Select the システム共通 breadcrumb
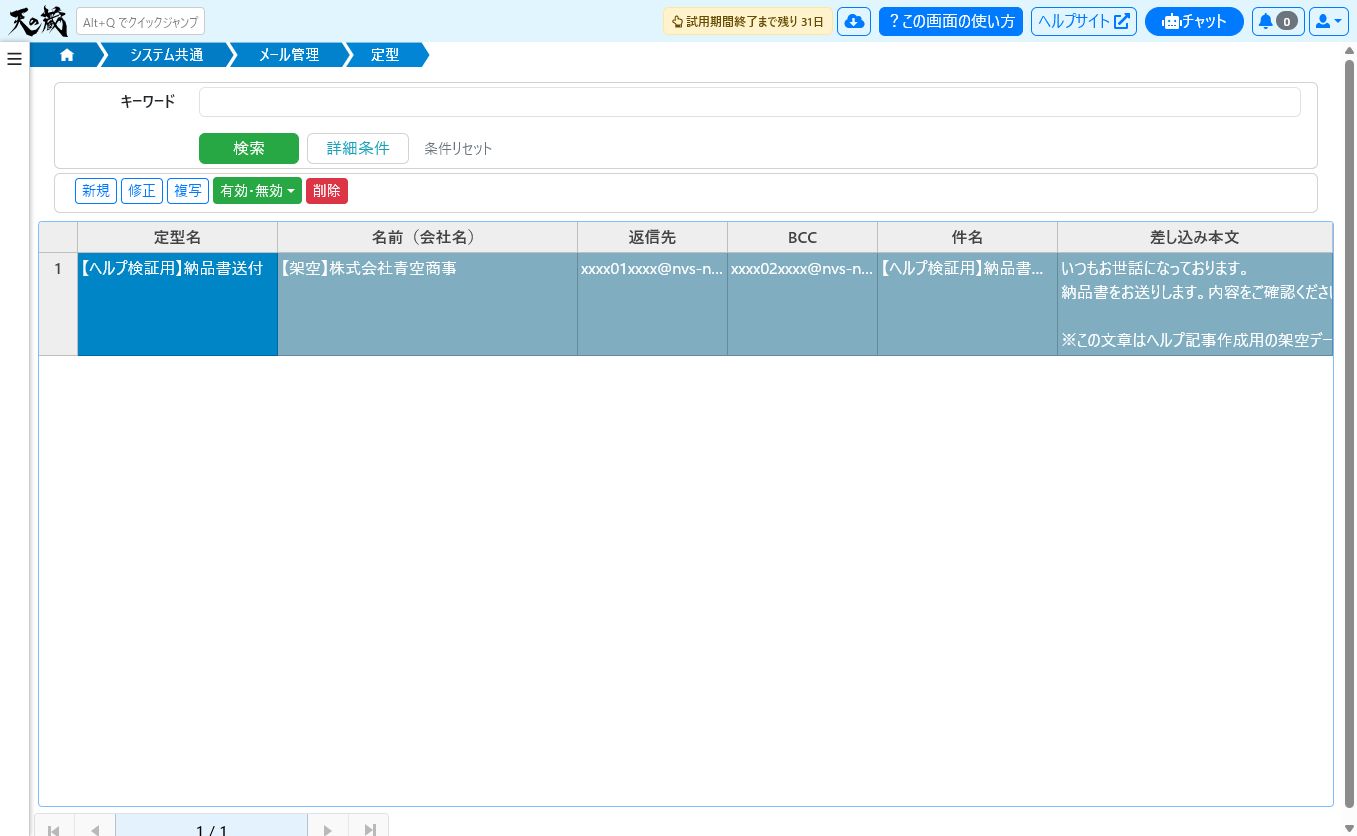The width and height of the screenshot is (1357, 836). click(166, 55)
